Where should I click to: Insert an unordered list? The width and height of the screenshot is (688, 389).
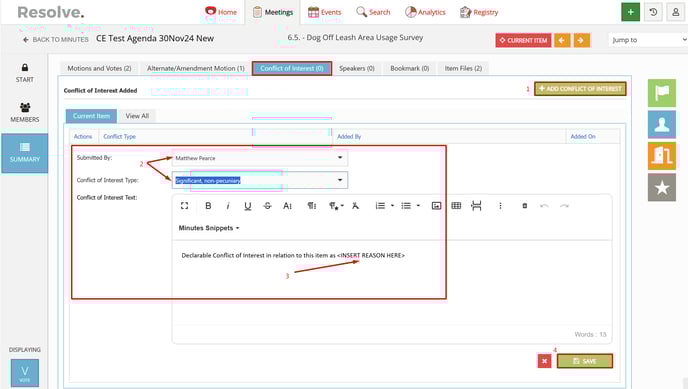tap(406, 206)
